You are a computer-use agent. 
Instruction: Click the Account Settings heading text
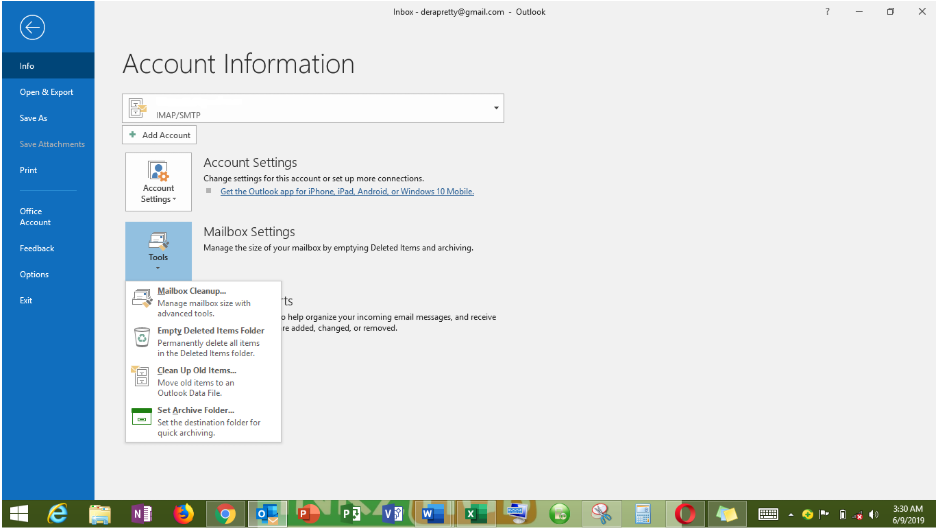(x=250, y=162)
